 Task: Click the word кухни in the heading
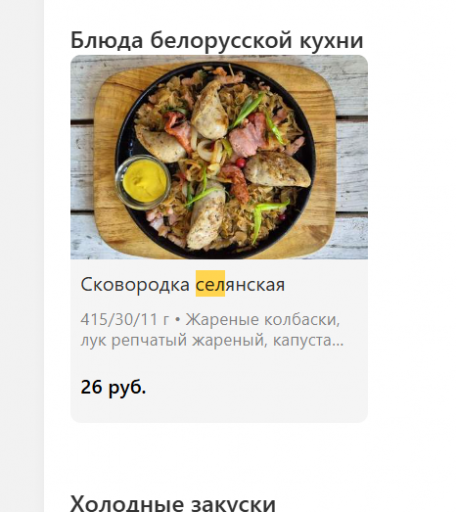332,40
